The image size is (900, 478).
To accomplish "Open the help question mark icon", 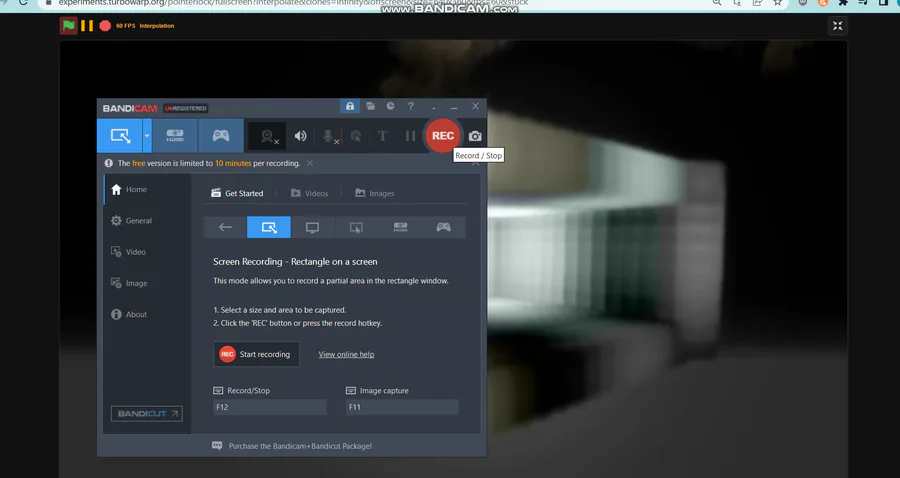I will coord(410,106).
